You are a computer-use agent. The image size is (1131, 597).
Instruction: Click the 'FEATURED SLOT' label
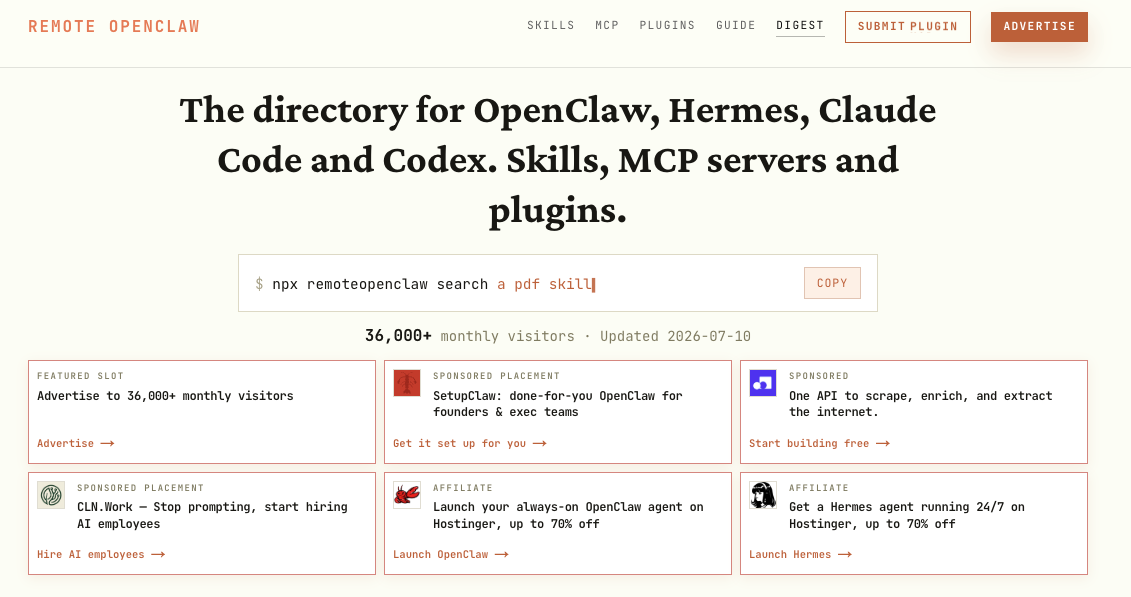pos(80,376)
